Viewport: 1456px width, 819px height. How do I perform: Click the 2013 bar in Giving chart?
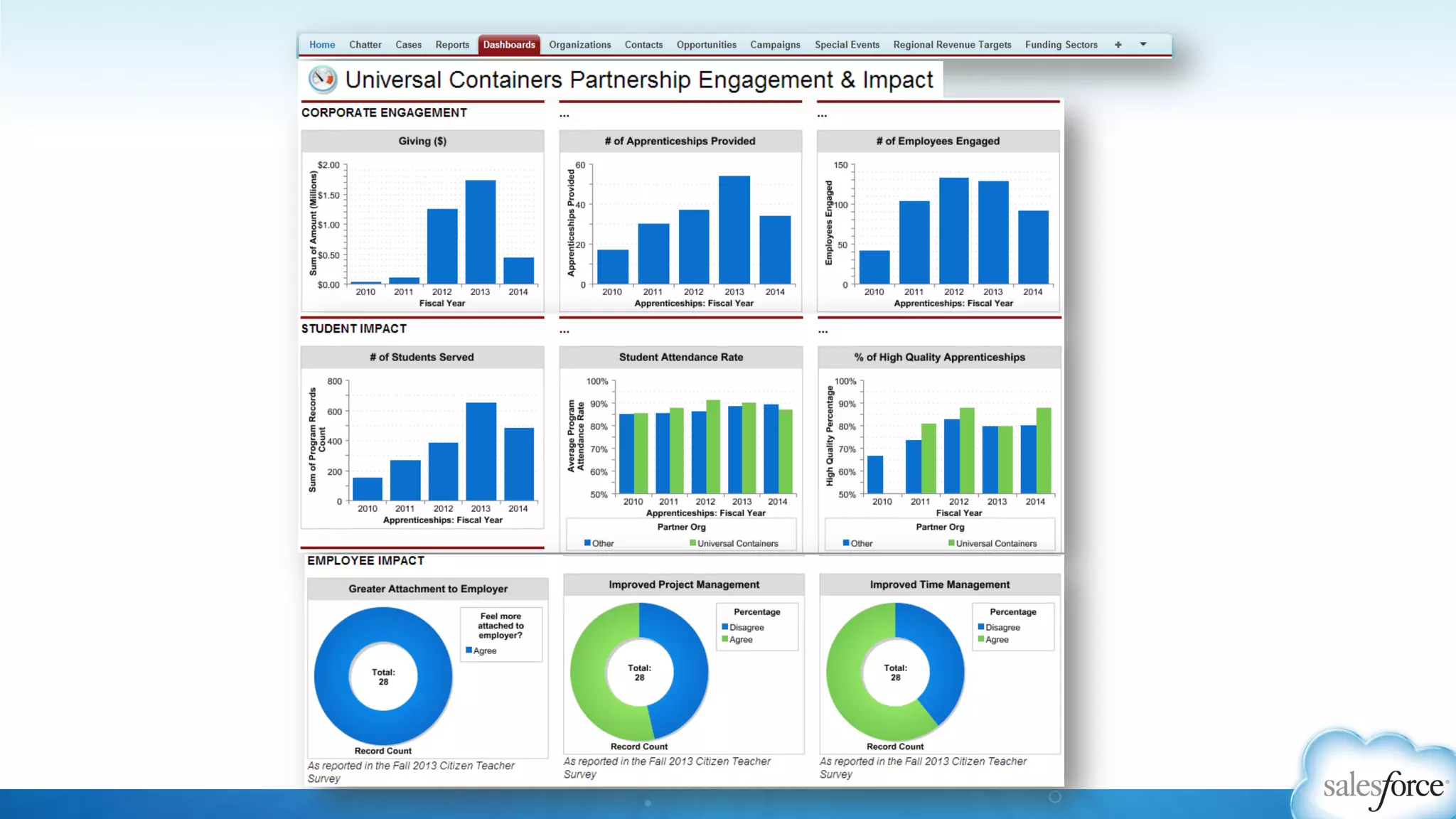click(x=481, y=232)
